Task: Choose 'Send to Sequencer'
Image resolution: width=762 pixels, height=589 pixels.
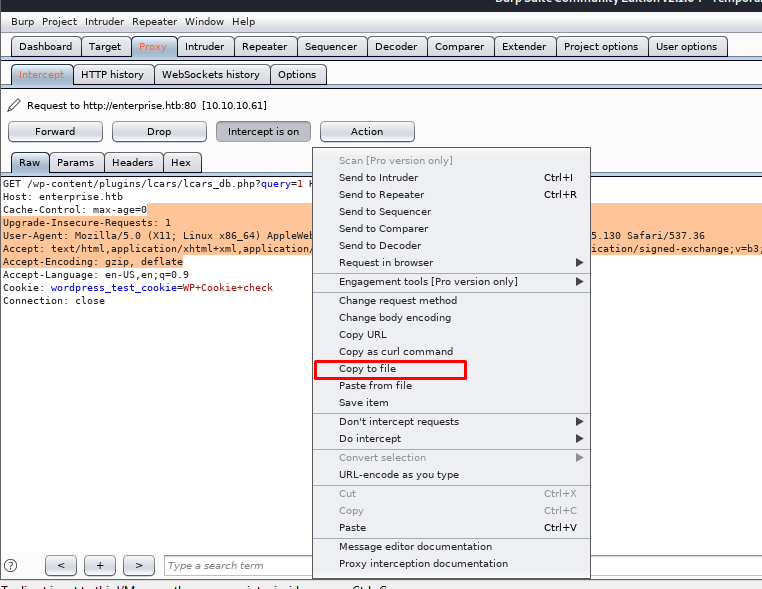Action: (451, 211)
